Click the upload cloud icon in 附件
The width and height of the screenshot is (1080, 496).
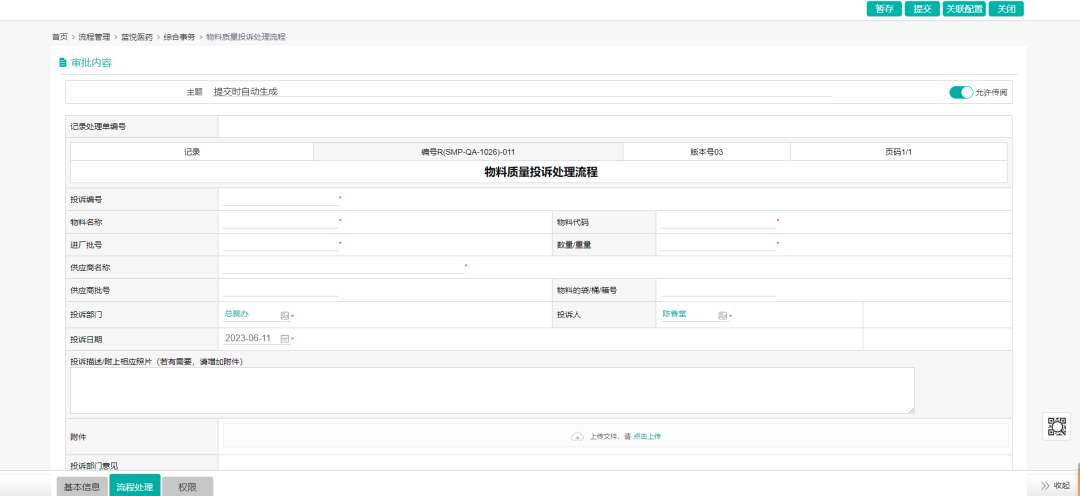pyautogui.click(x=577, y=436)
